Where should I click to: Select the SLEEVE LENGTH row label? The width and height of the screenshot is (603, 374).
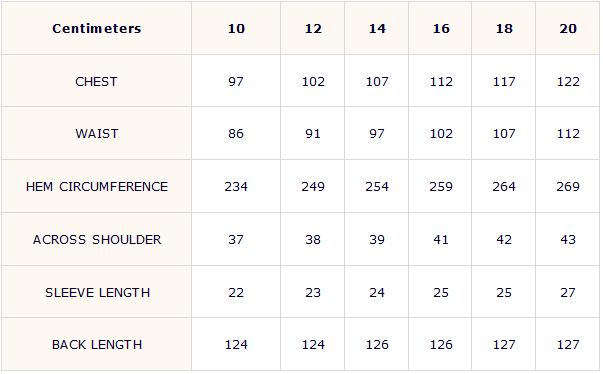97,293
